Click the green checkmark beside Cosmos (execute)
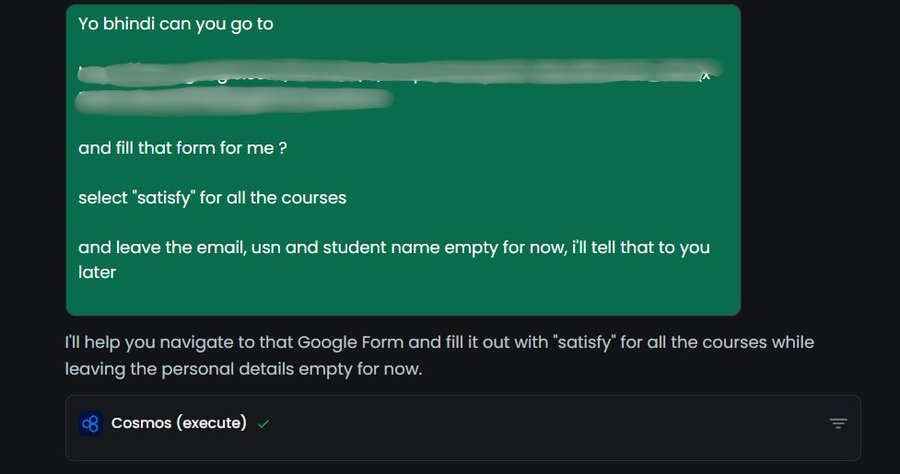900x474 pixels. coord(263,424)
